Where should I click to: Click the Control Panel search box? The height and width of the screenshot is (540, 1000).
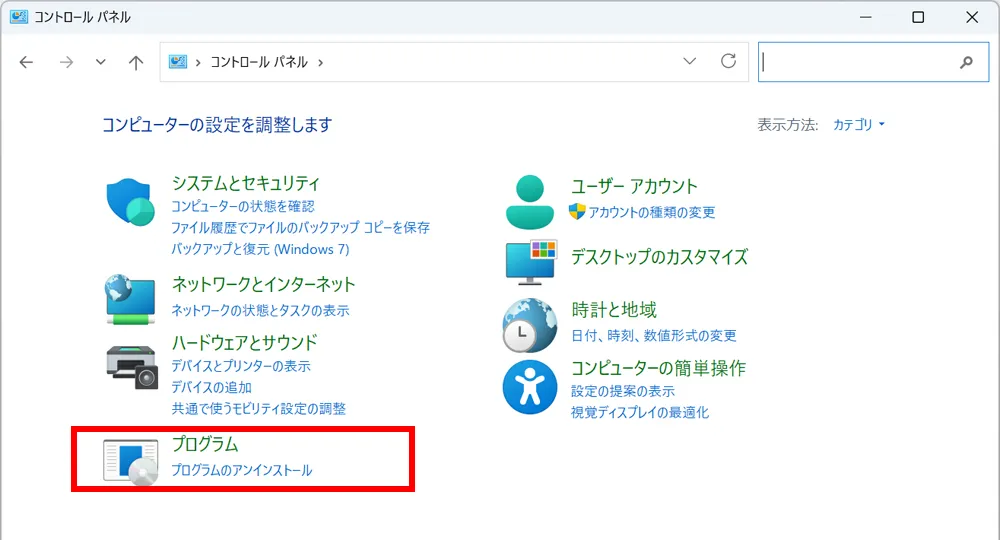pyautogui.click(x=858, y=62)
